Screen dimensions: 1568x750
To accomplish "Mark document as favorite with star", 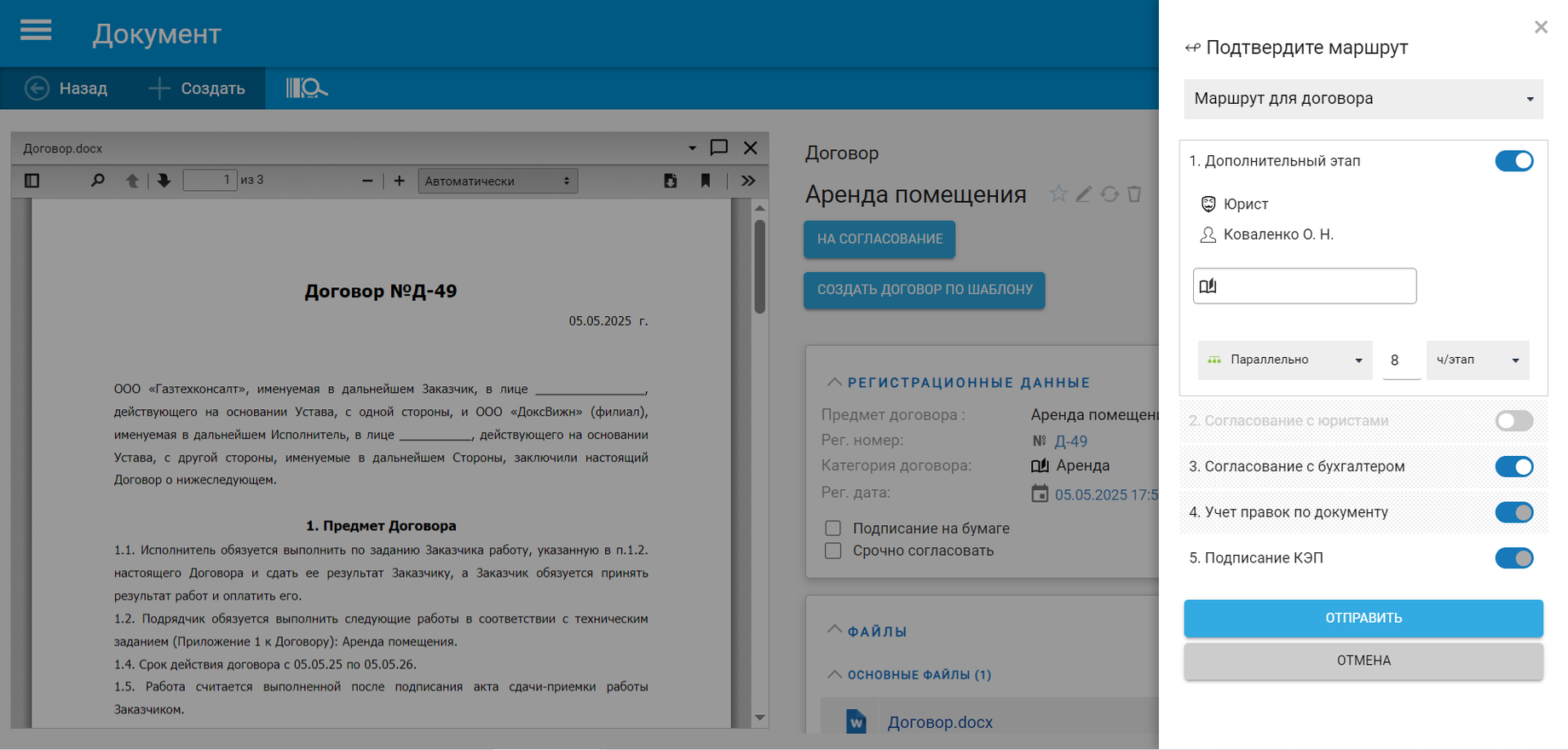I will [1058, 194].
